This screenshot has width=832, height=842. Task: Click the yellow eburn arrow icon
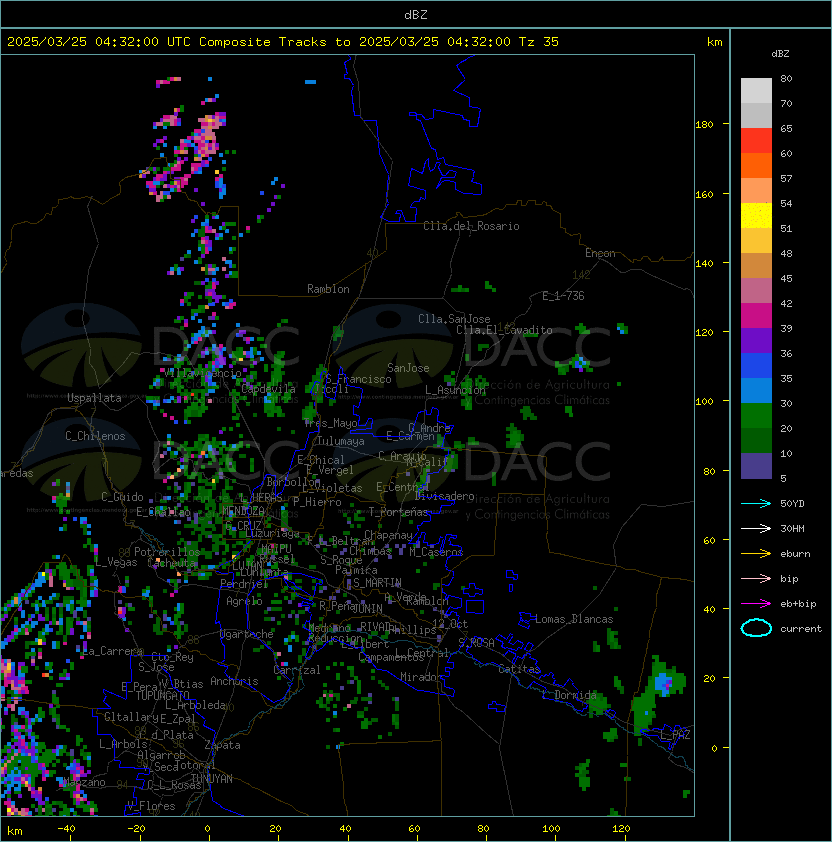point(756,554)
